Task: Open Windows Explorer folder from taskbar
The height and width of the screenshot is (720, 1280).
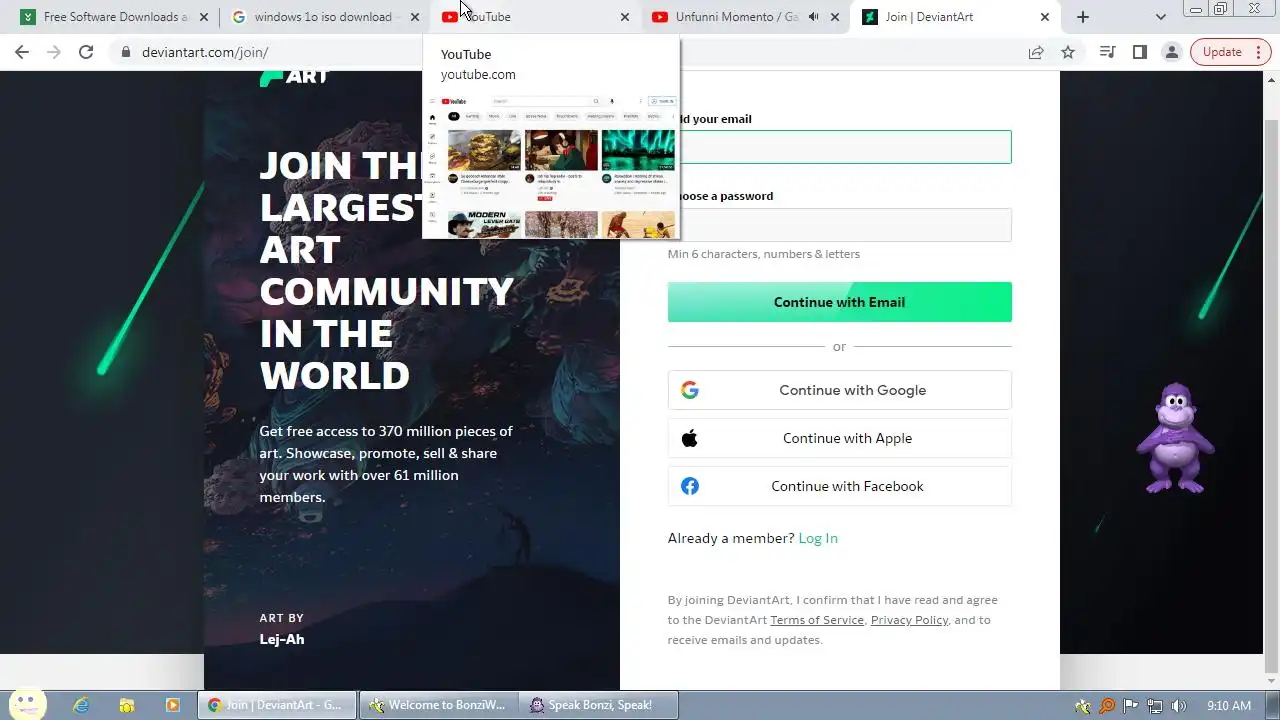Action: tap(127, 705)
